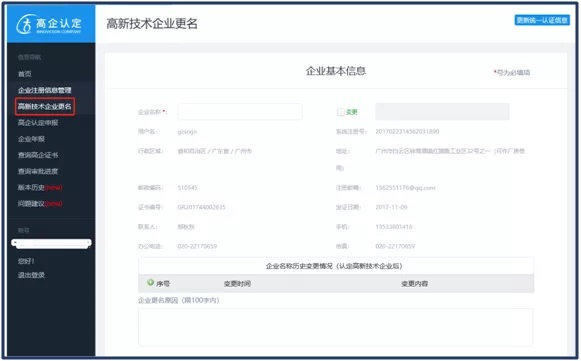Click the 变更时间 column header
The height and width of the screenshot is (361, 581).
pos(237,284)
